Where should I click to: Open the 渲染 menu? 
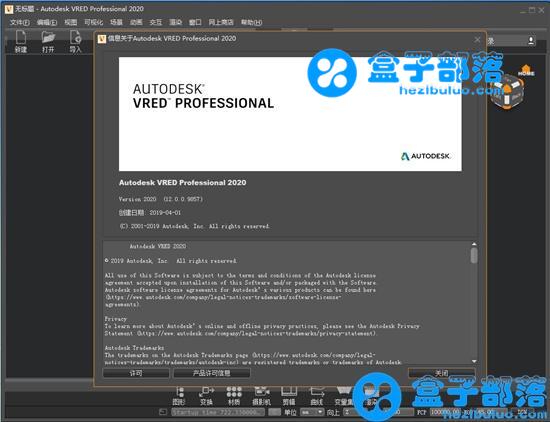point(175,22)
